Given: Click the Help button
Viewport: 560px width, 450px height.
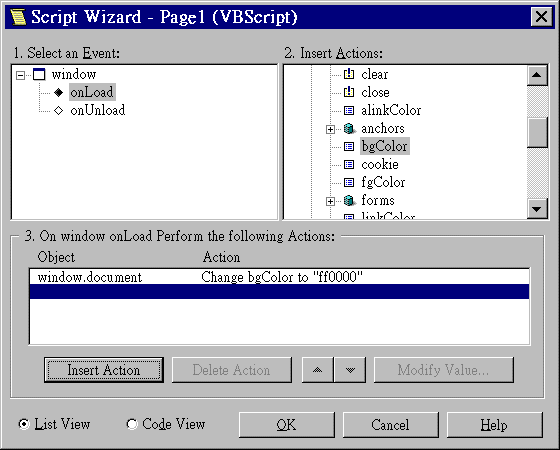Looking at the screenshot, I should tap(494, 425).
